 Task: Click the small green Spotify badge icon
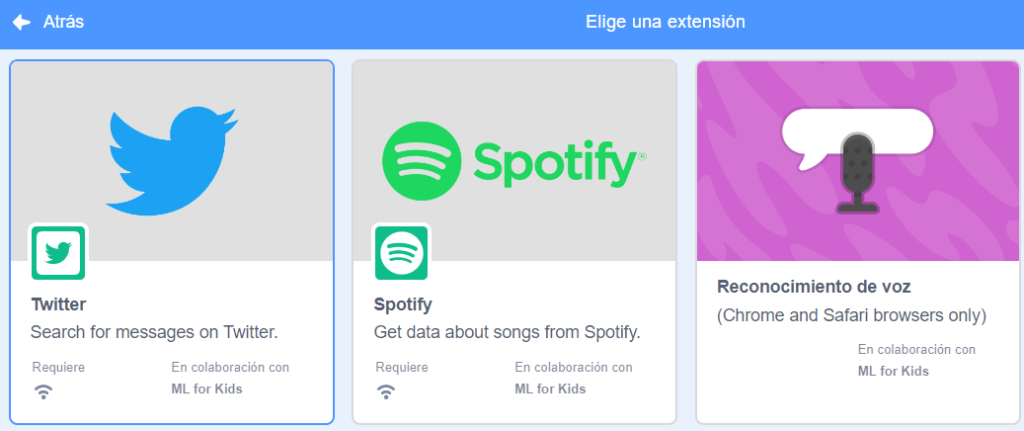click(x=401, y=252)
